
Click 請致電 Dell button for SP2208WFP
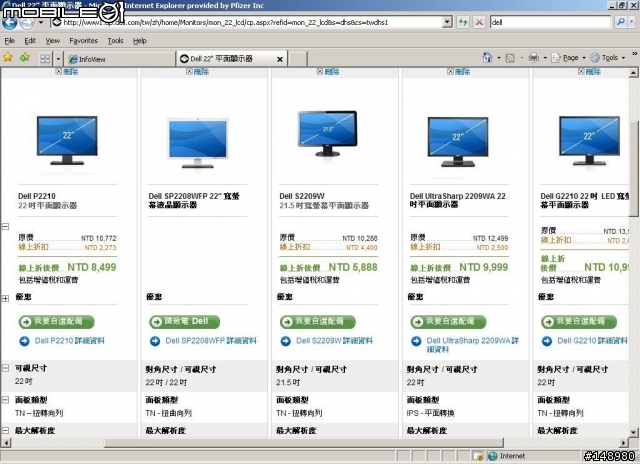pos(184,322)
